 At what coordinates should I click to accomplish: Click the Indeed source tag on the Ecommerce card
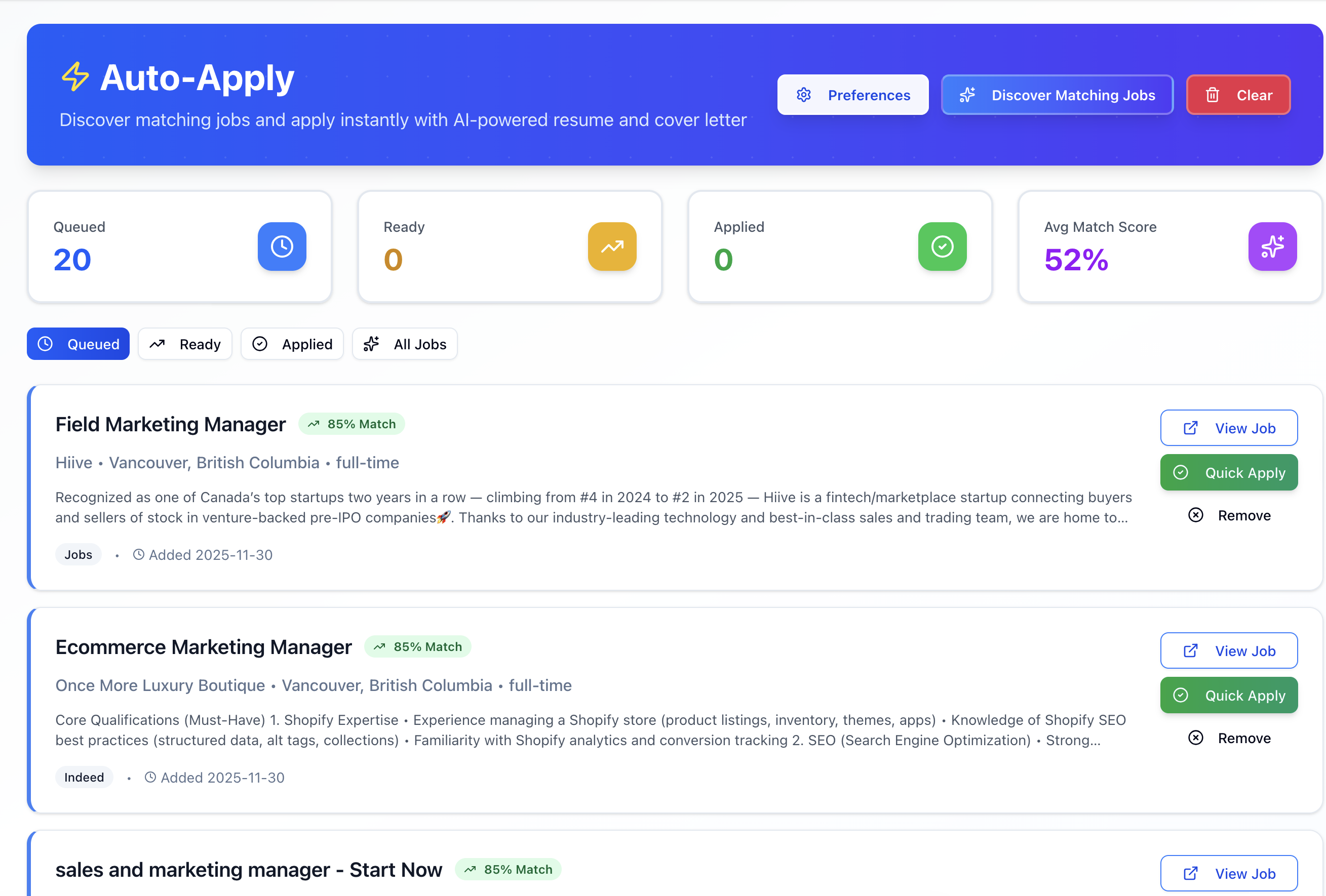coord(84,777)
